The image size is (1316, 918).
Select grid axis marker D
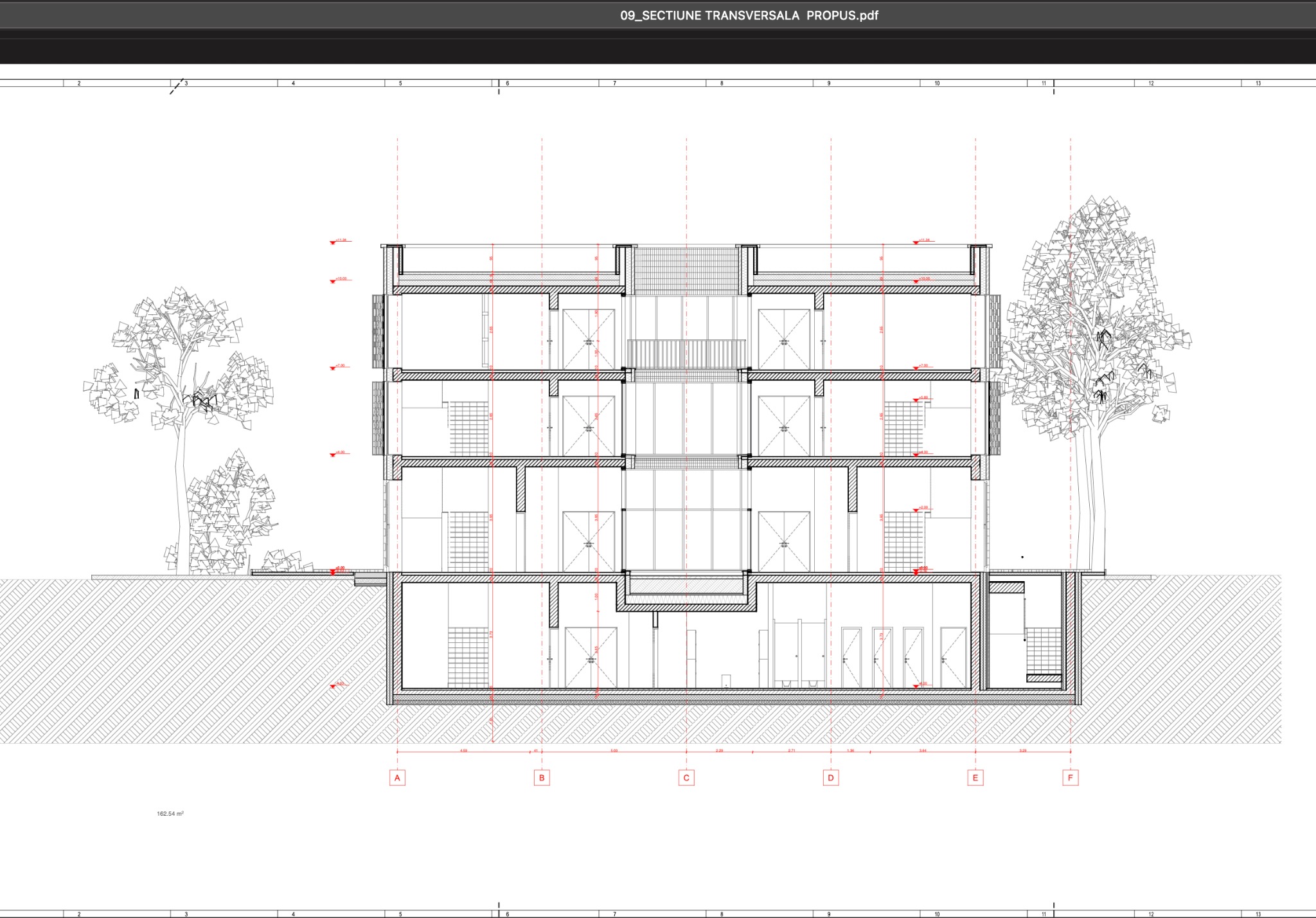coord(831,778)
